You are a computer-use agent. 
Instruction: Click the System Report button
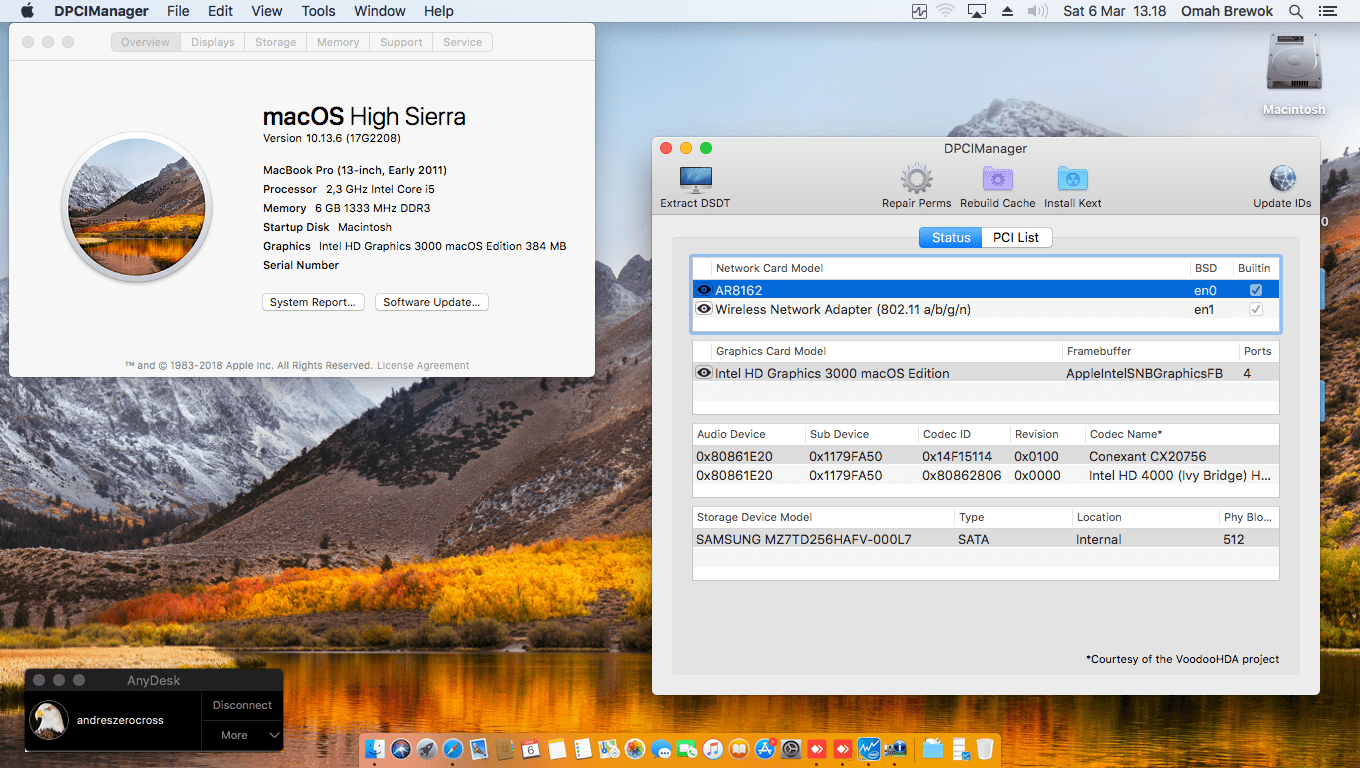point(312,302)
